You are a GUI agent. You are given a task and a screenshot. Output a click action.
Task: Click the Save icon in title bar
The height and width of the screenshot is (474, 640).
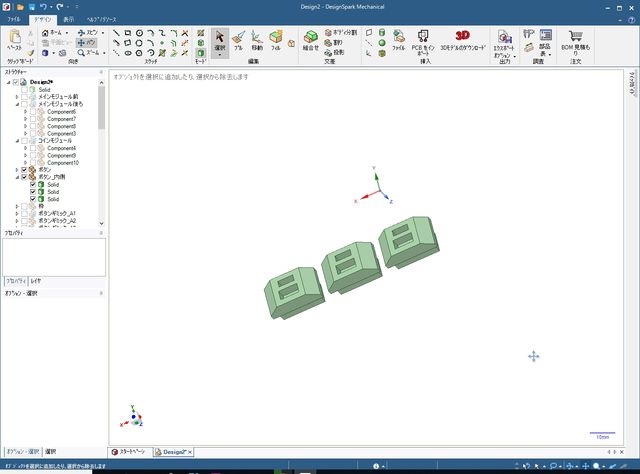click(x=31, y=7)
